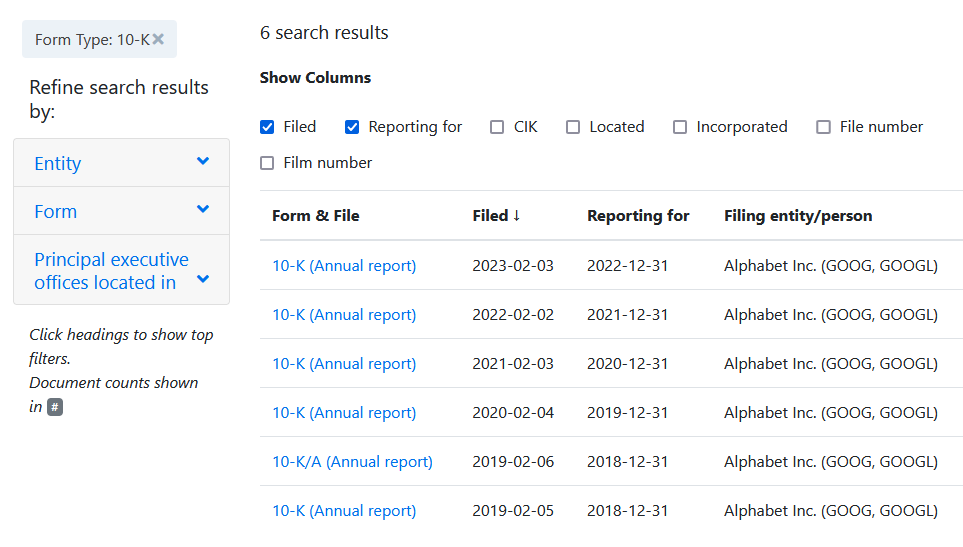Screen dimensions: 963x547
Task: Open the 10-K/A annual report link
Action: [x=353, y=462]
